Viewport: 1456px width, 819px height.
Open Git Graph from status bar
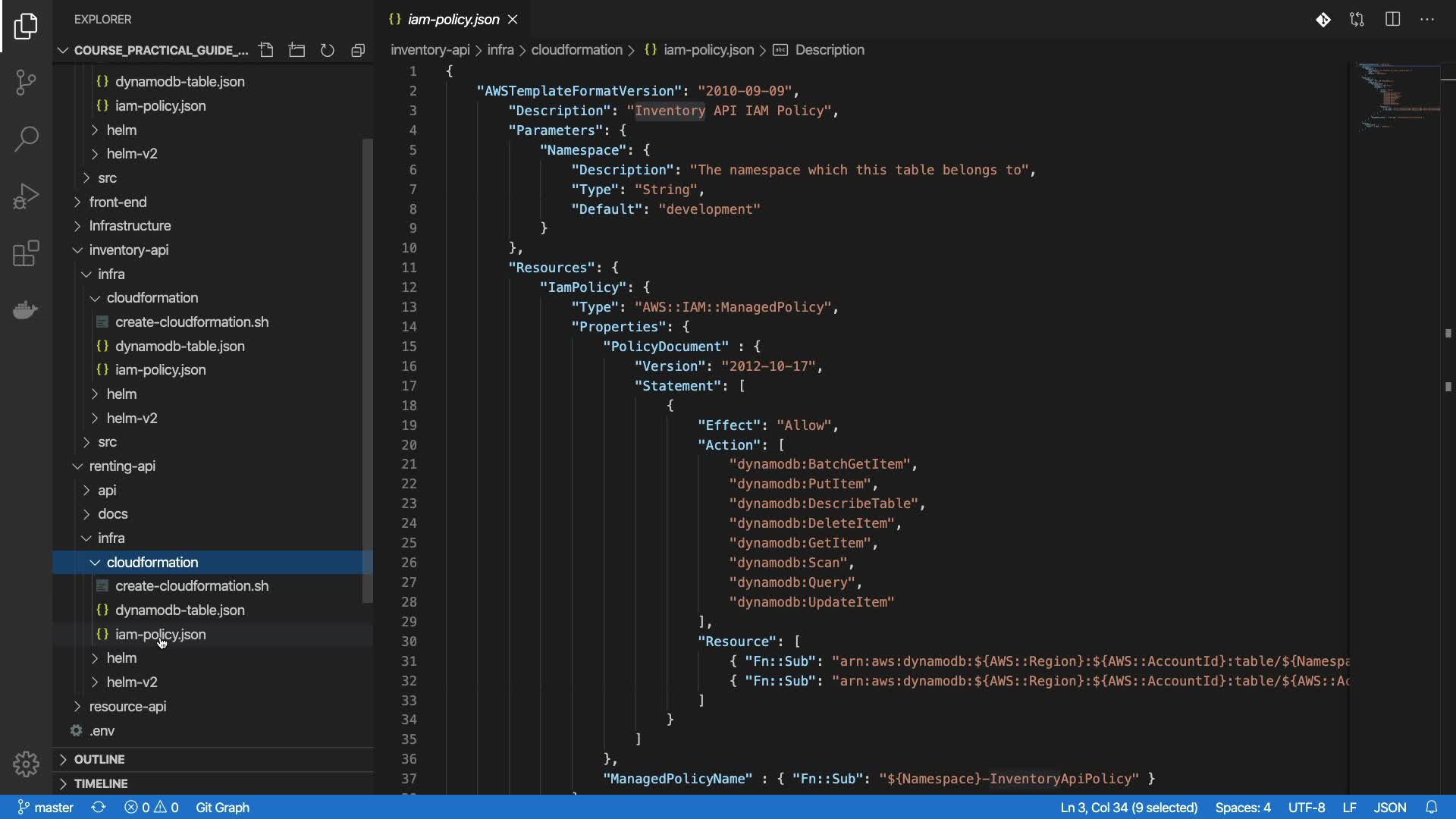pos(222,808)
